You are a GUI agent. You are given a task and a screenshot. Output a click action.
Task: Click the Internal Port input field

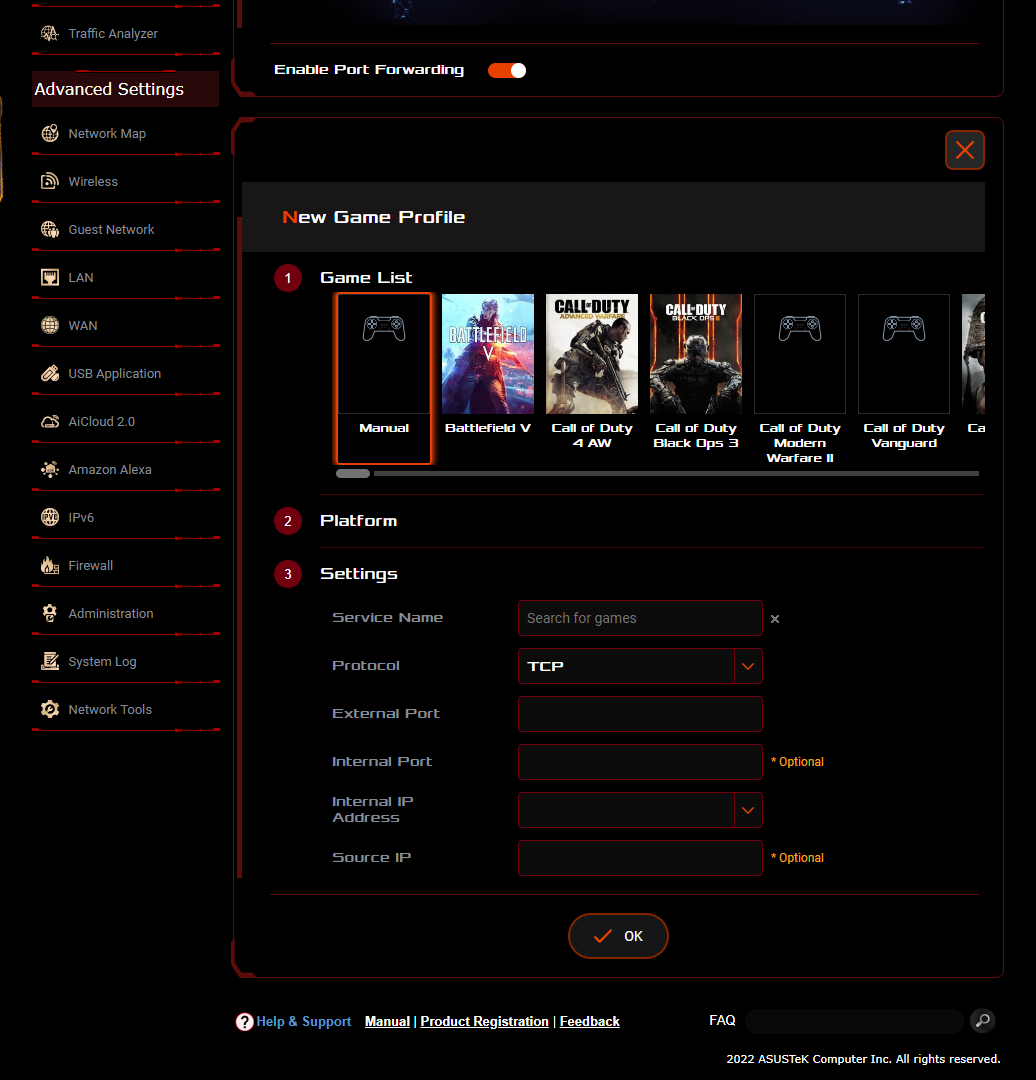(640, 762)
